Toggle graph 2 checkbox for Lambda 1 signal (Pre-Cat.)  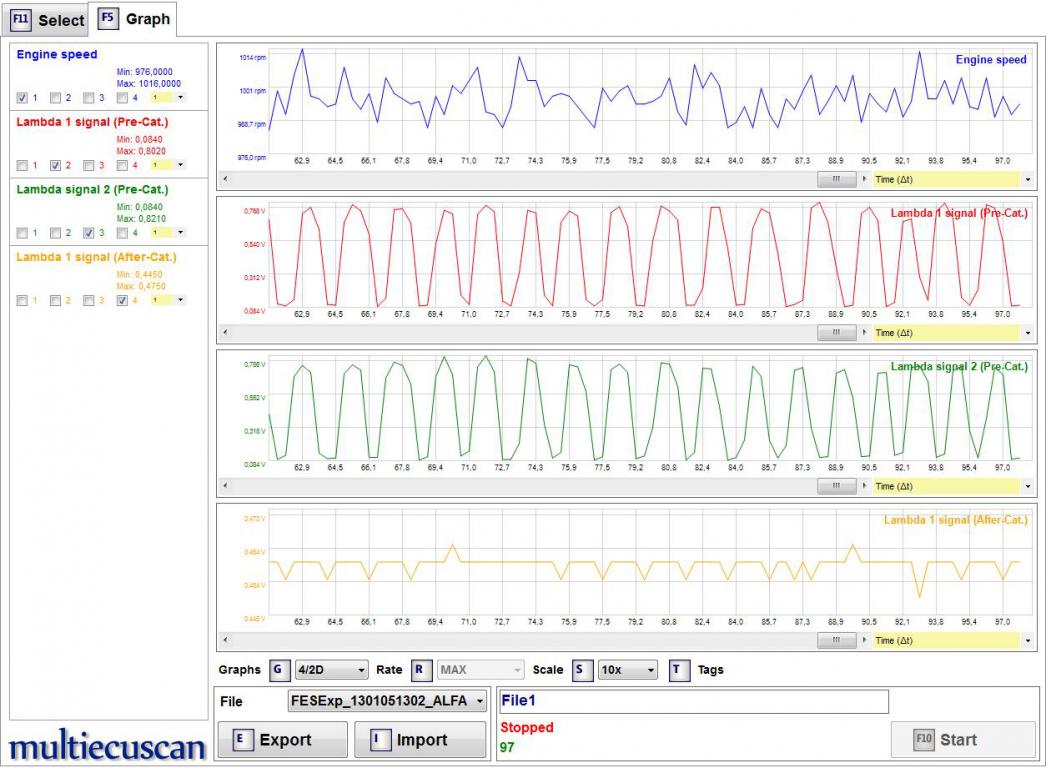point(56,165)
